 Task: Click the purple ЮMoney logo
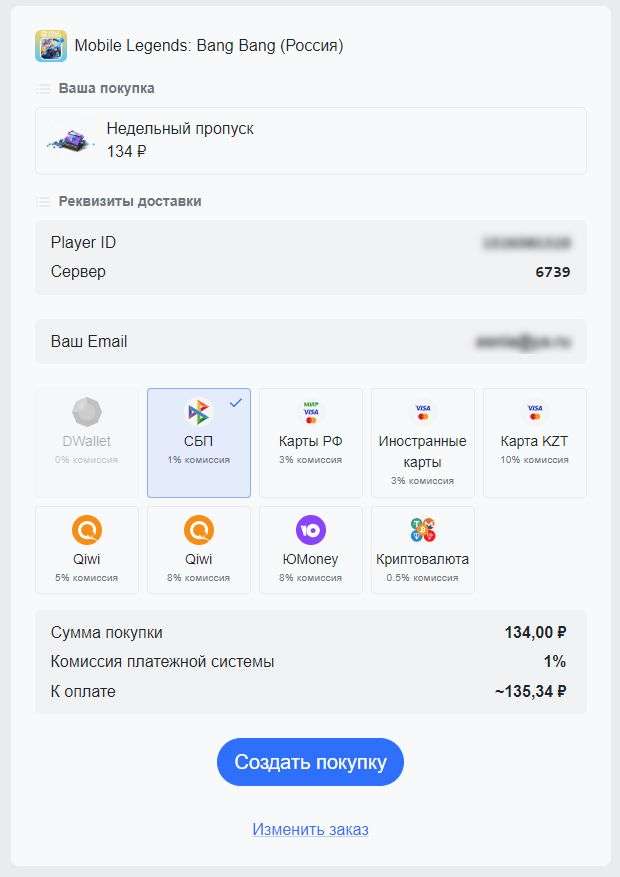pyautogui.click(x=311, y=530)
